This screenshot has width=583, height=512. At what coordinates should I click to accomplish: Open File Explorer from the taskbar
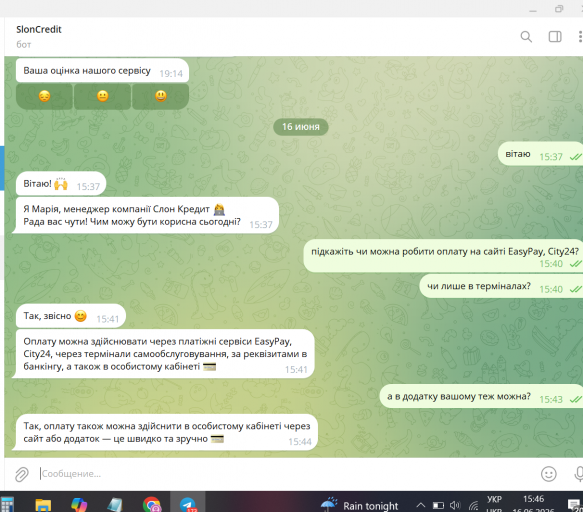(x=43, y=505)
